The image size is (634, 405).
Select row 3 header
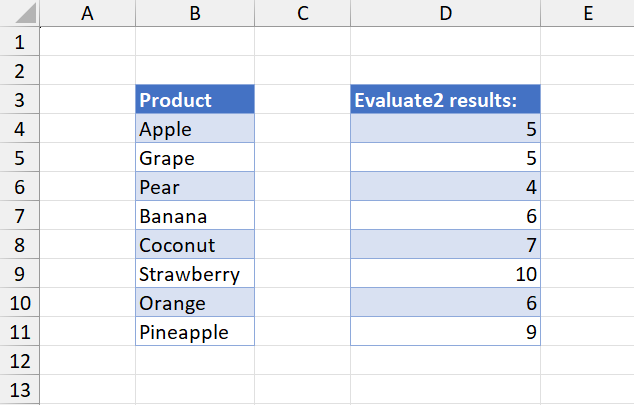click(20, 99)
